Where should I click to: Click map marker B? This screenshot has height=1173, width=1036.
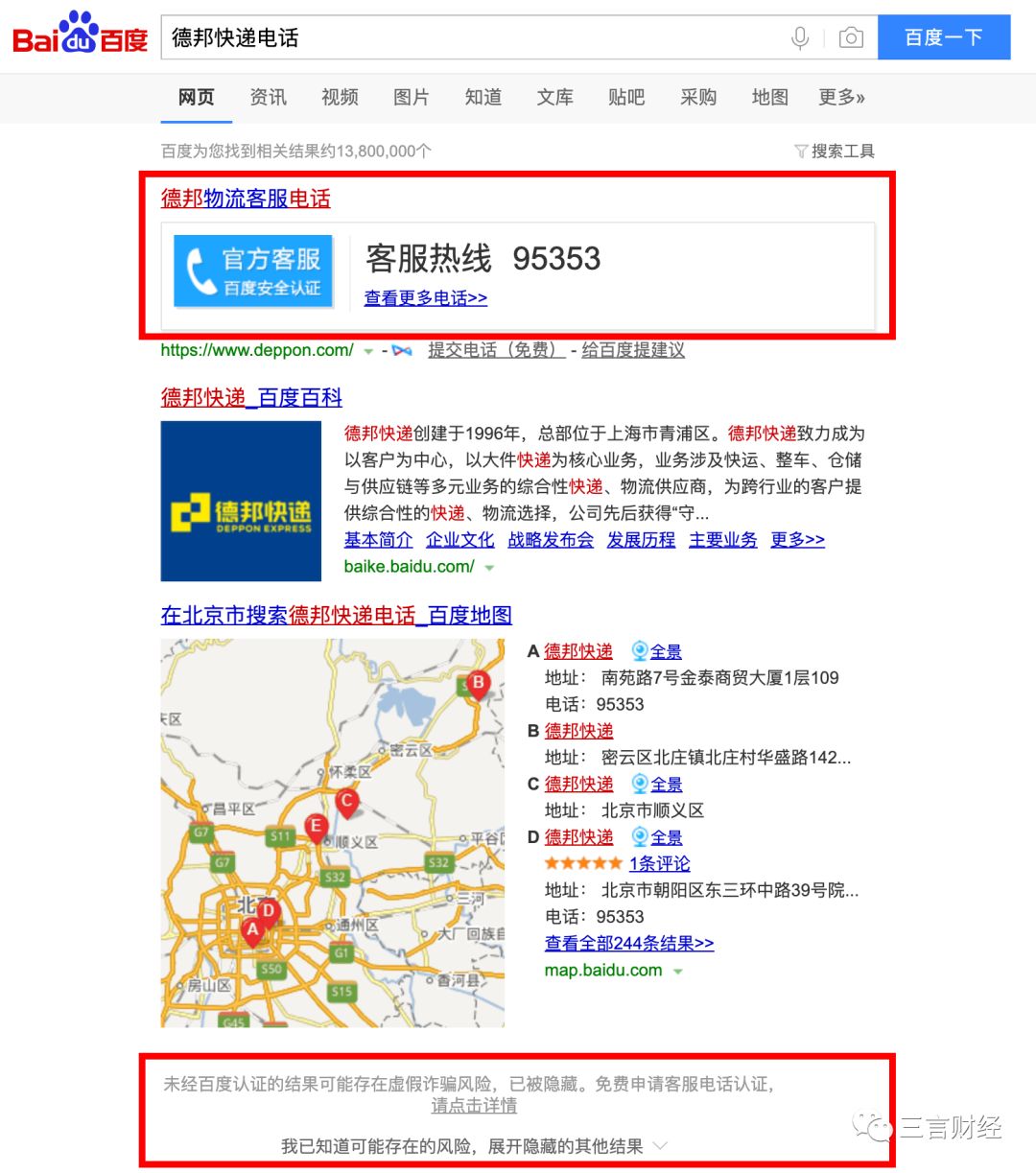(x=478, y=686)
